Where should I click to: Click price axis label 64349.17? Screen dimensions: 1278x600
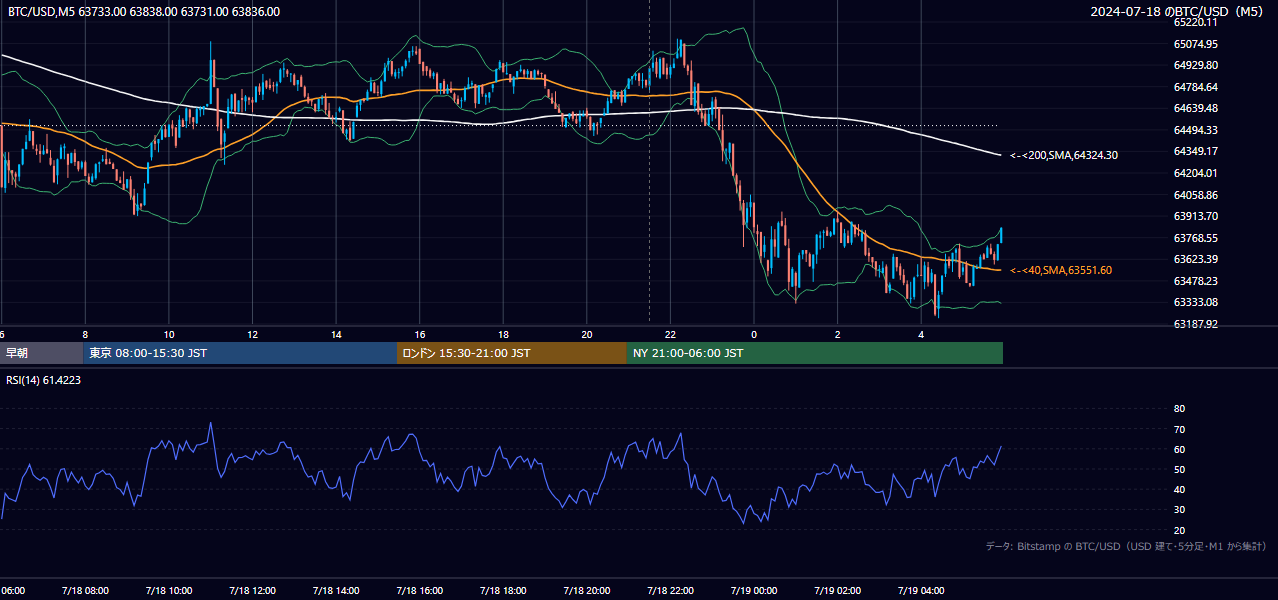click(1196, 151)
